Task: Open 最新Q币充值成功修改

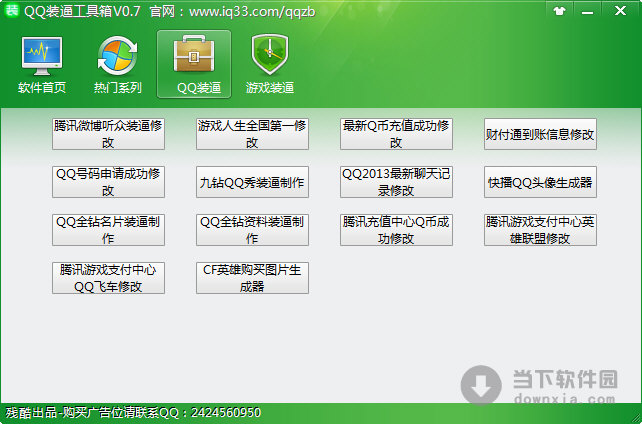Action: pos(396,134)
